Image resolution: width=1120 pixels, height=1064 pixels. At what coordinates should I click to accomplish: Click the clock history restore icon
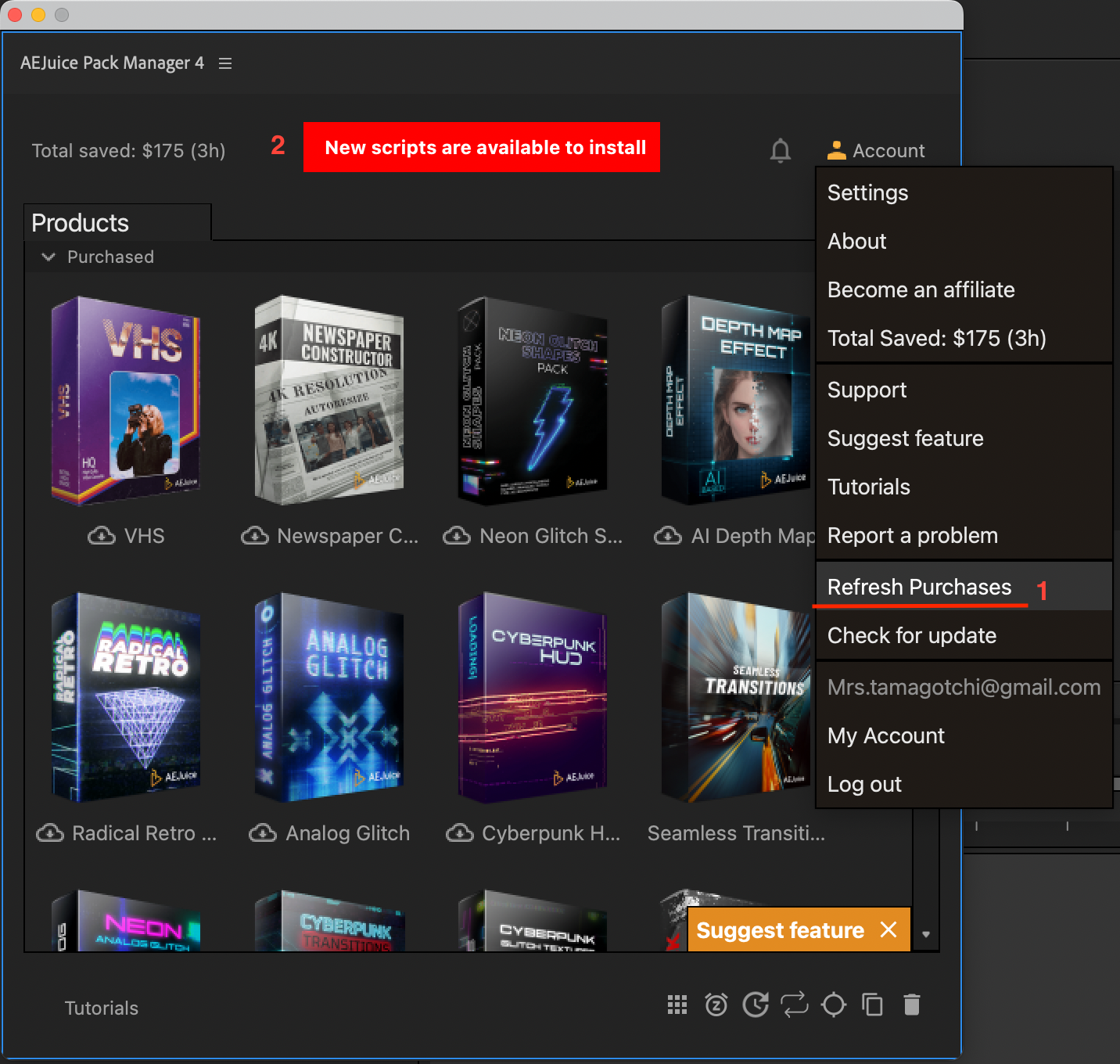tap(756, 1005)
